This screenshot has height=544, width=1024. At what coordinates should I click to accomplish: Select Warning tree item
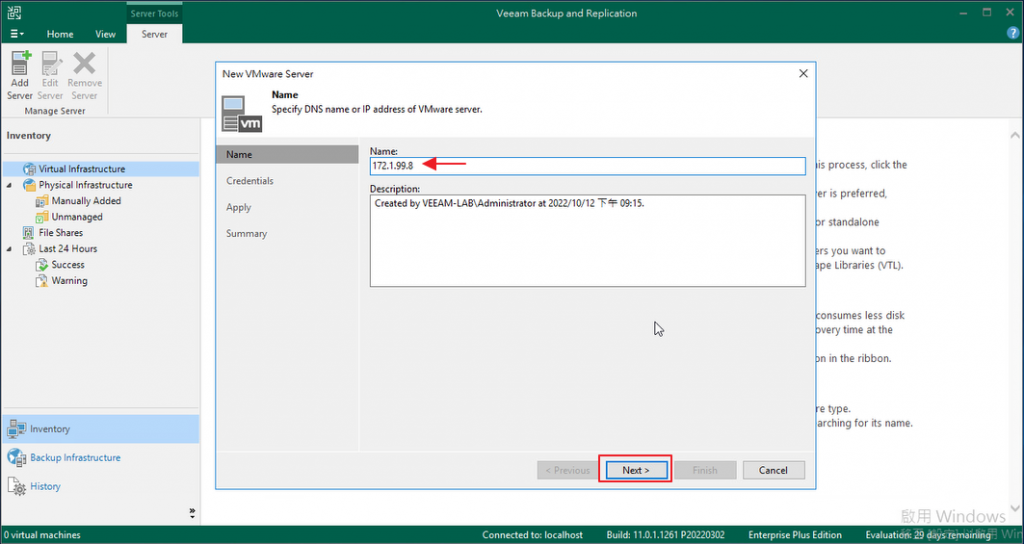[x=69, y=281]
